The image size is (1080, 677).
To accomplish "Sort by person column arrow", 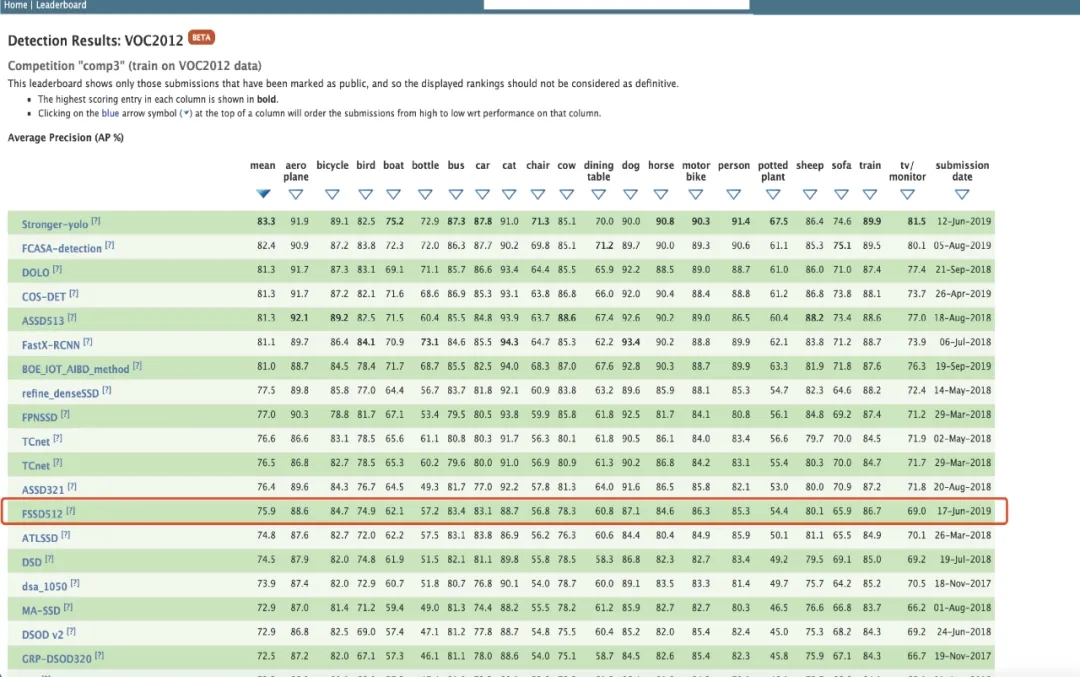I will pyautogui.click(x=733, y=194).
